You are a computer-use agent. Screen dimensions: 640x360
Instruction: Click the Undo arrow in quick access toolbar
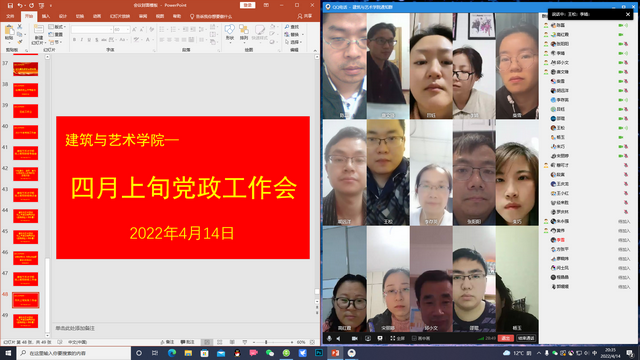tap(20, 5)
